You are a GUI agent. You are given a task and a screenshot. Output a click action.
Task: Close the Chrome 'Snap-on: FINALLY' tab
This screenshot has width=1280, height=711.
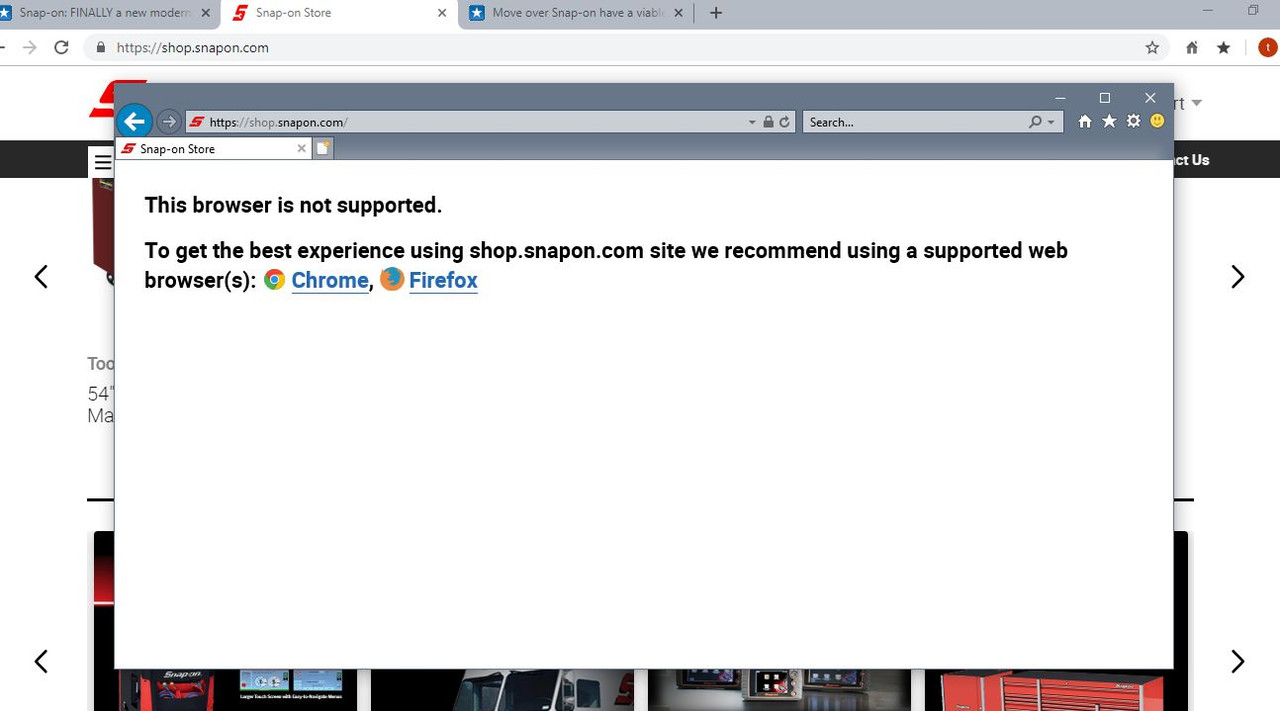tap(206, 13)
